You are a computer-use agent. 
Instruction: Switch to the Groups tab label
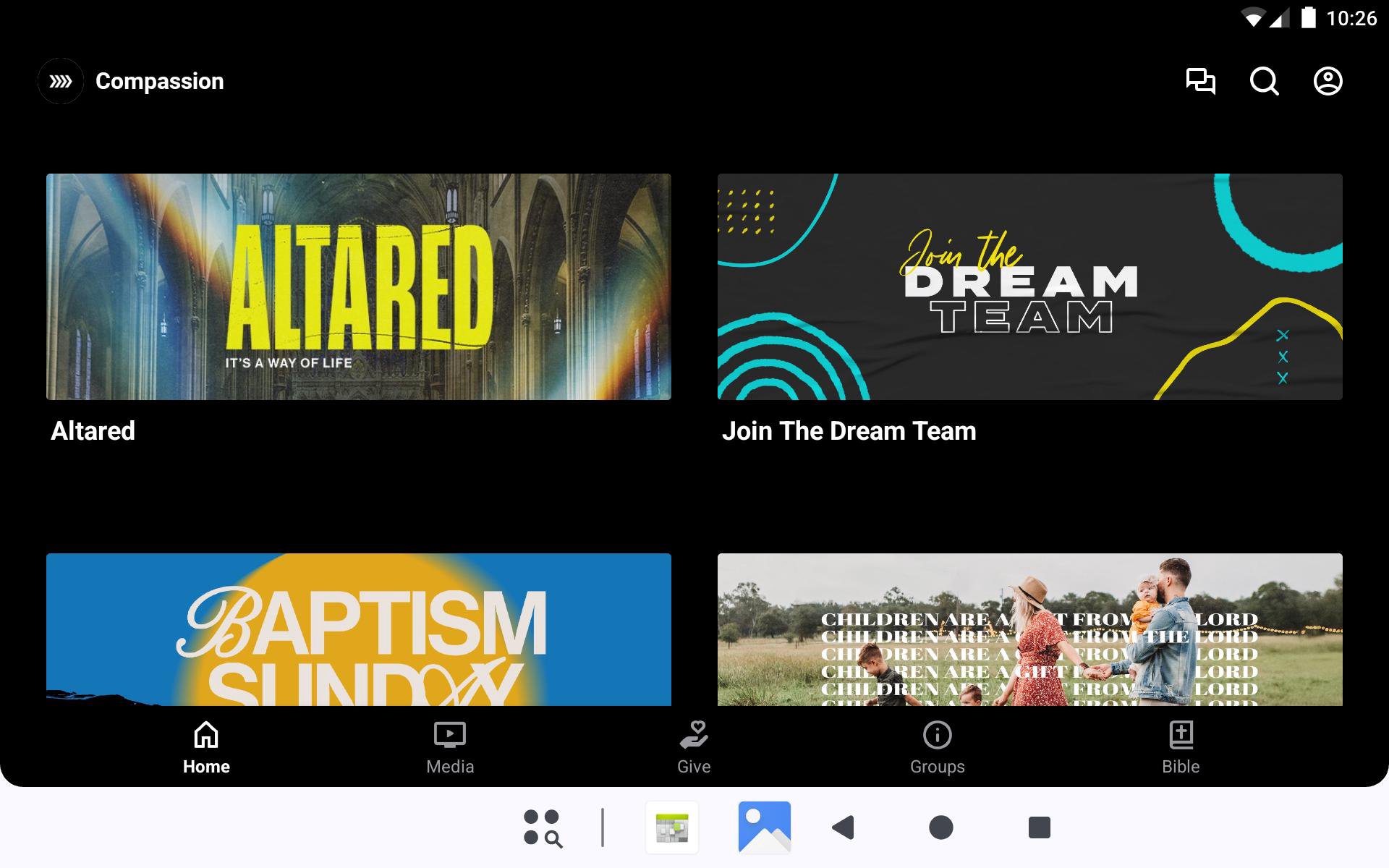pyautogui.click(x=937, y=767)
